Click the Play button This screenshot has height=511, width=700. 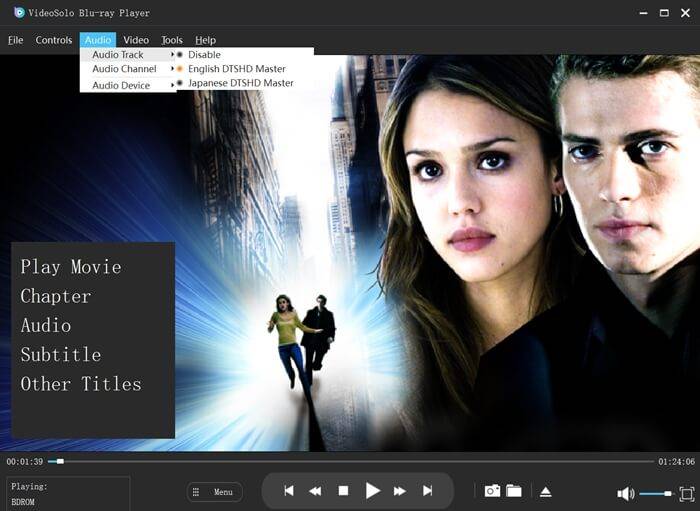click(372, 491)
